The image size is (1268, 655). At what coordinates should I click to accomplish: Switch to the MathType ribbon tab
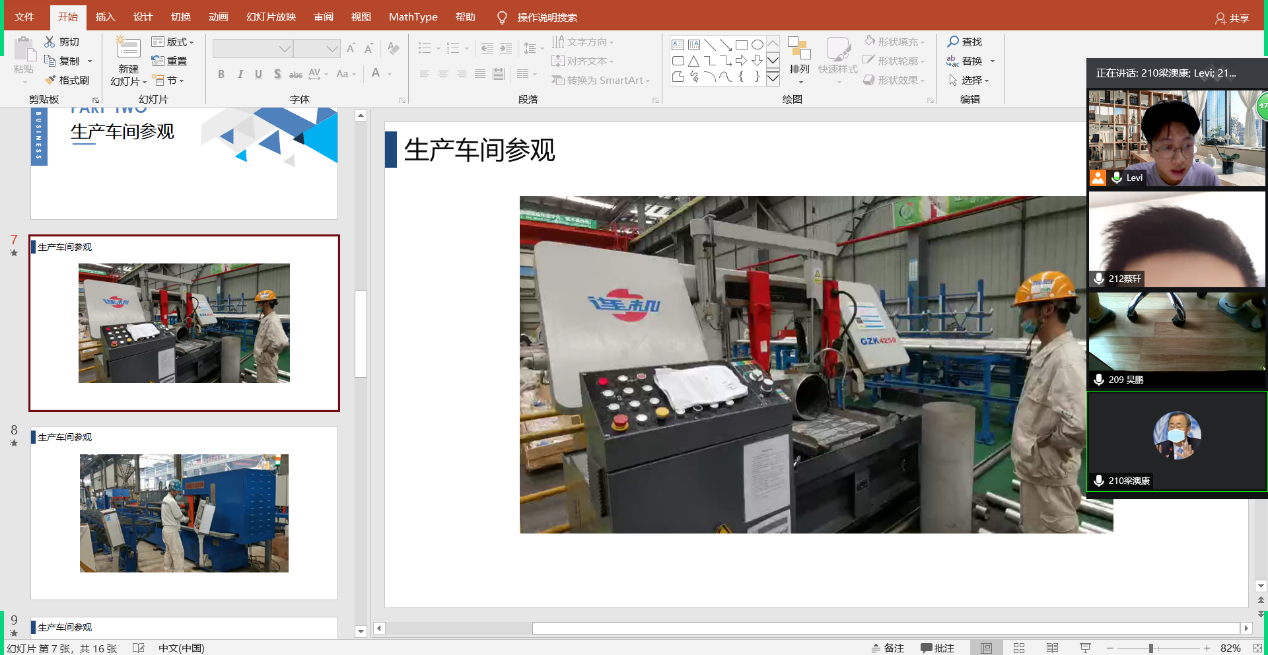pyautogui.click(x=413, y=17)
